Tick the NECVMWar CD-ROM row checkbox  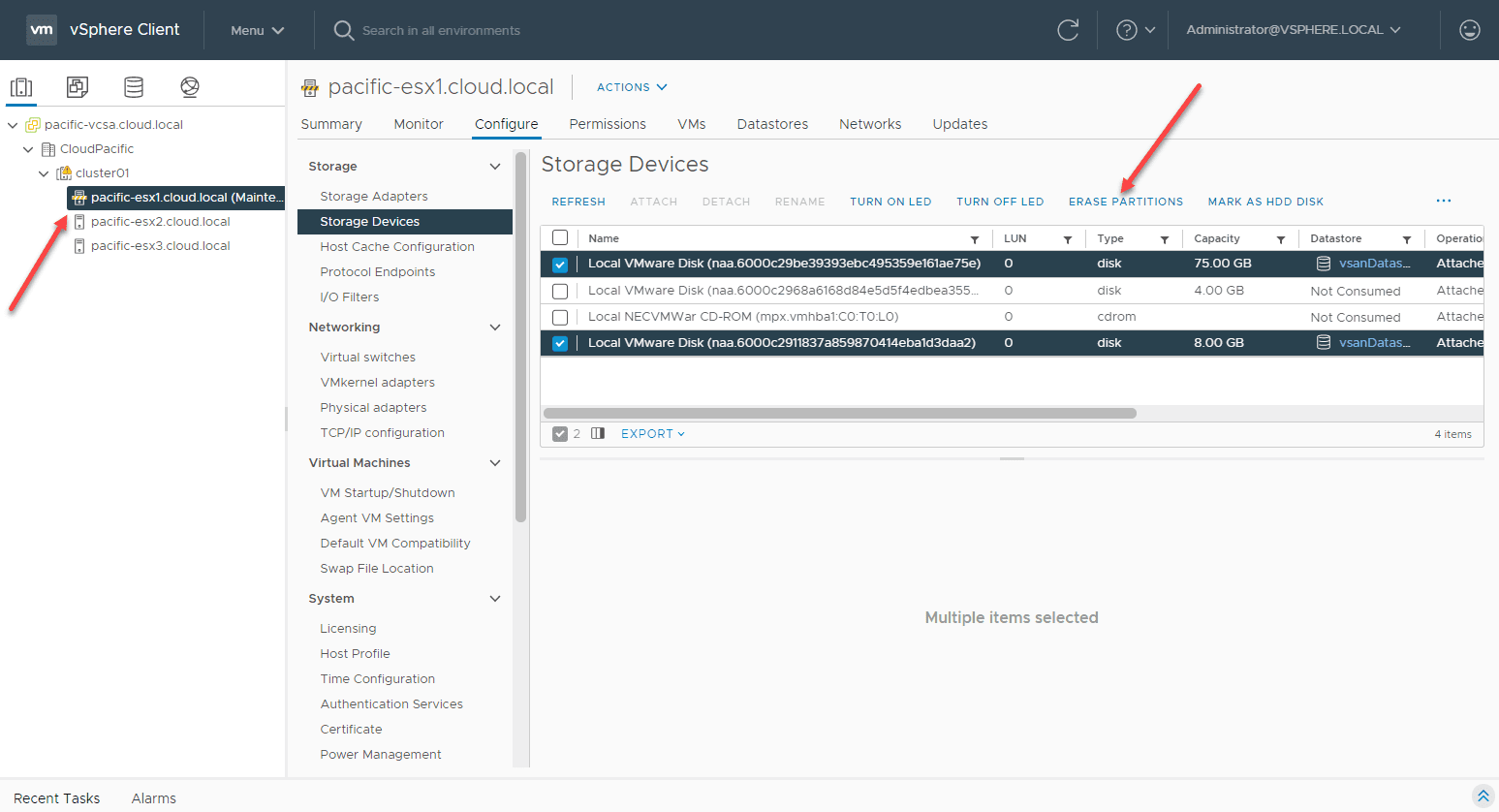click(x=560, y=317)
